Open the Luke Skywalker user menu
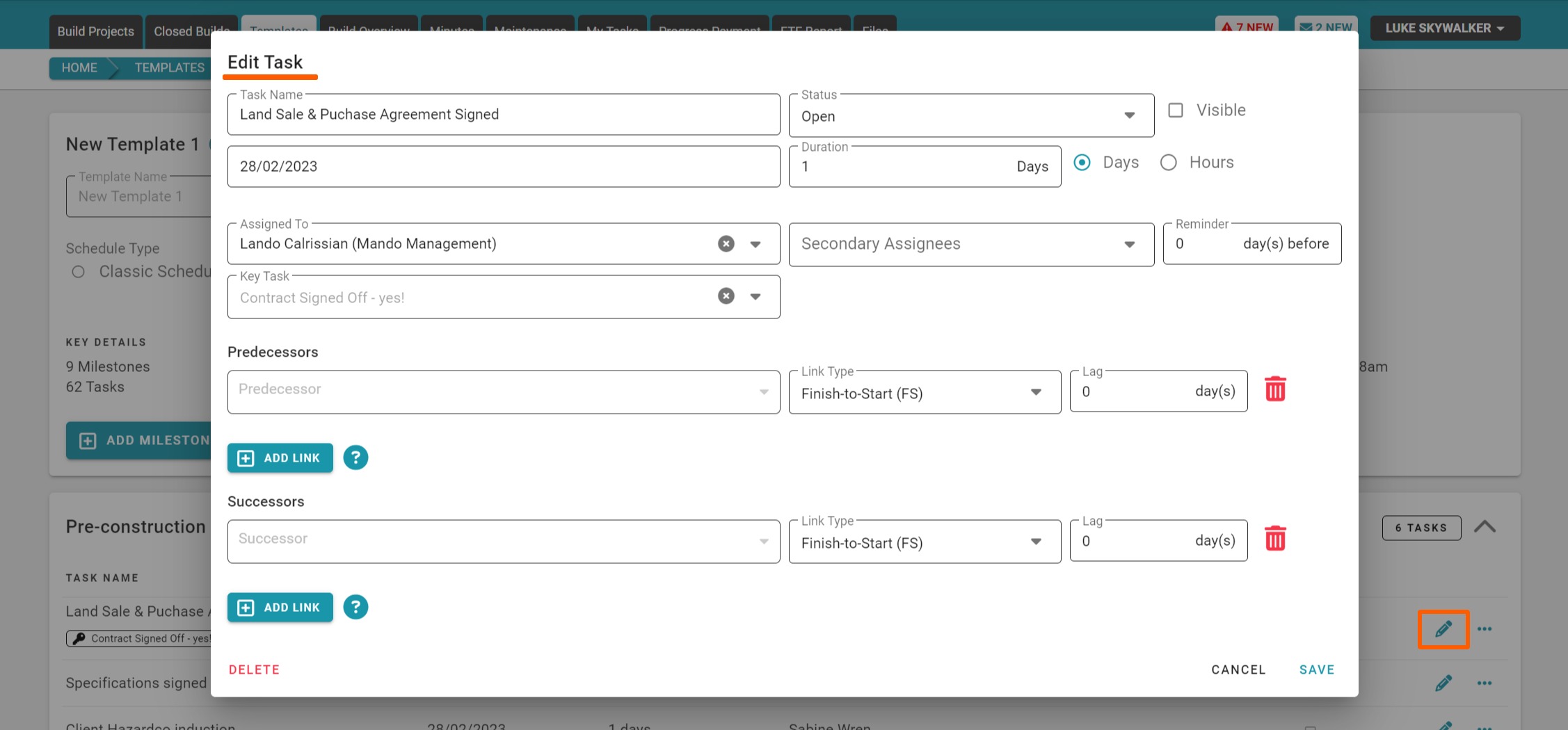Screen dimensions: 1568x730 1444,29
